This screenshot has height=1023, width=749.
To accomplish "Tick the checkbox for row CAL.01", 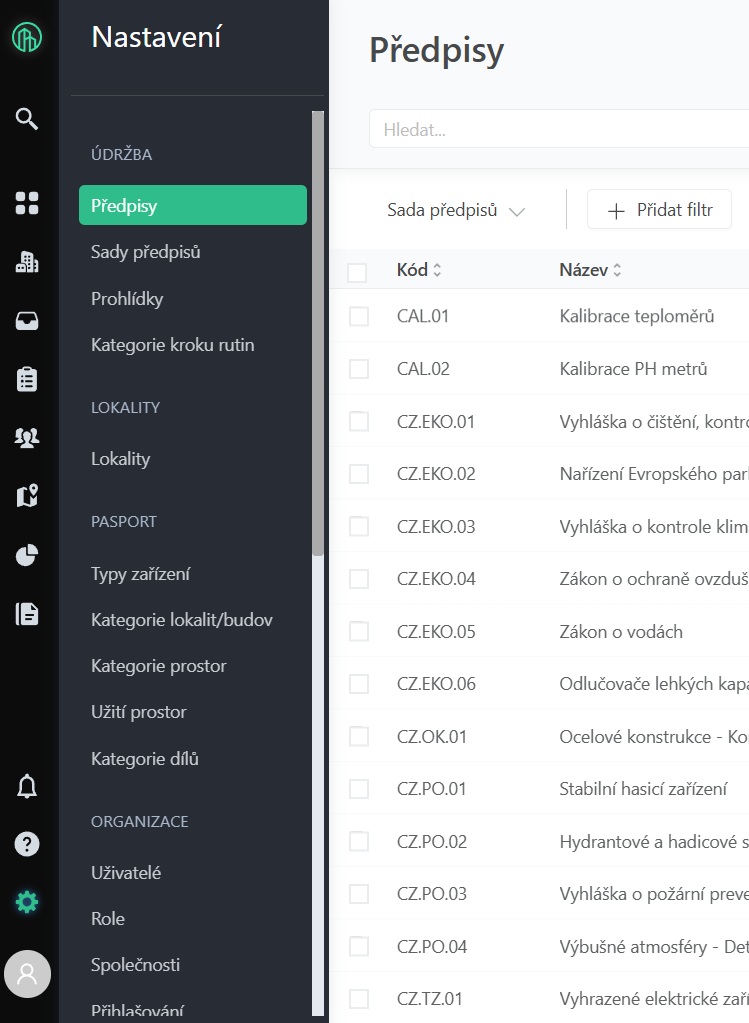I will click(359, 316).
